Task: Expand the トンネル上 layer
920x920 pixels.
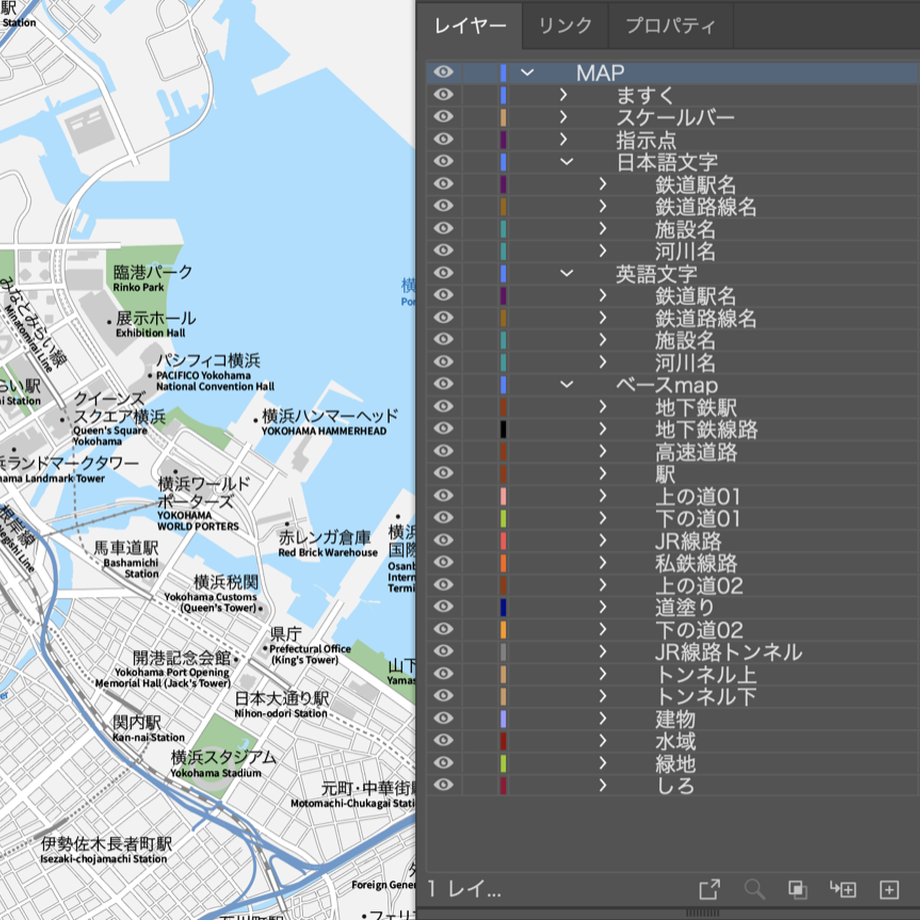Action: point(603,674)
